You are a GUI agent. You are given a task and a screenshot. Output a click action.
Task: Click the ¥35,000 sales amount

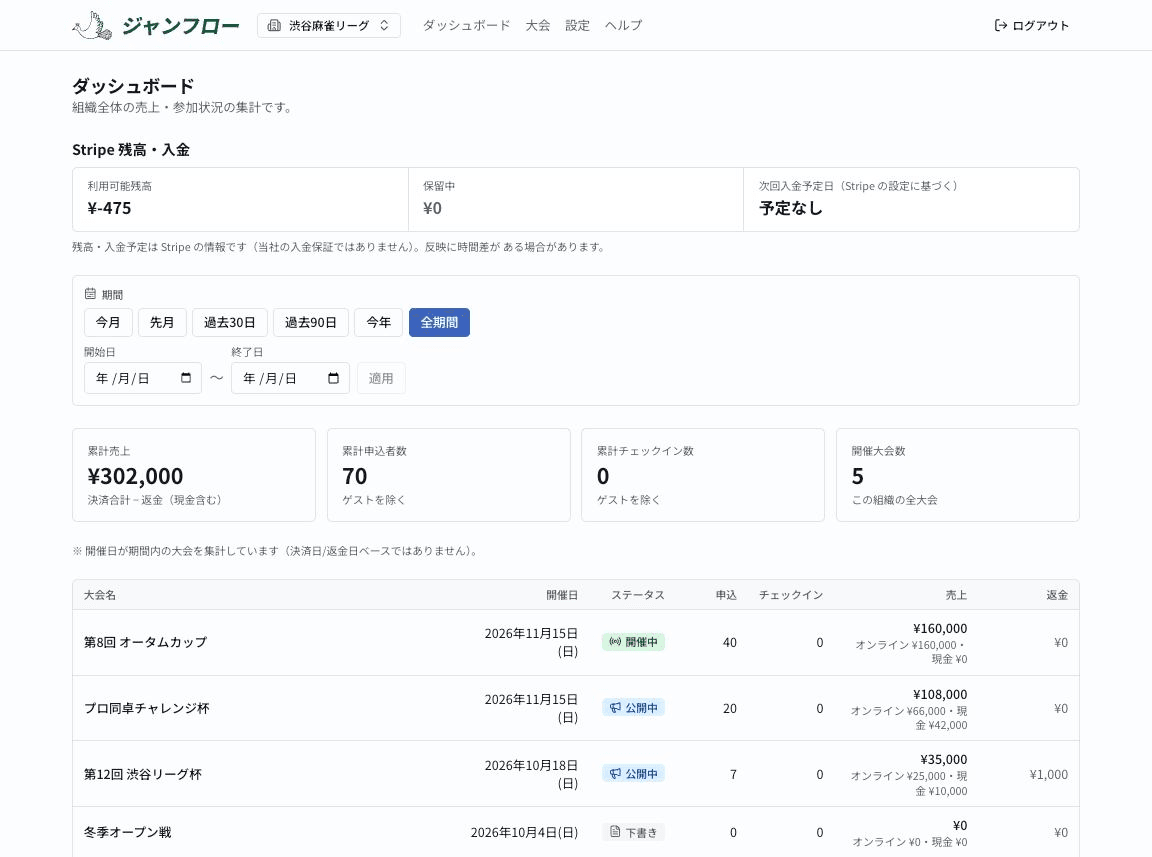click(x=943, y=760)
